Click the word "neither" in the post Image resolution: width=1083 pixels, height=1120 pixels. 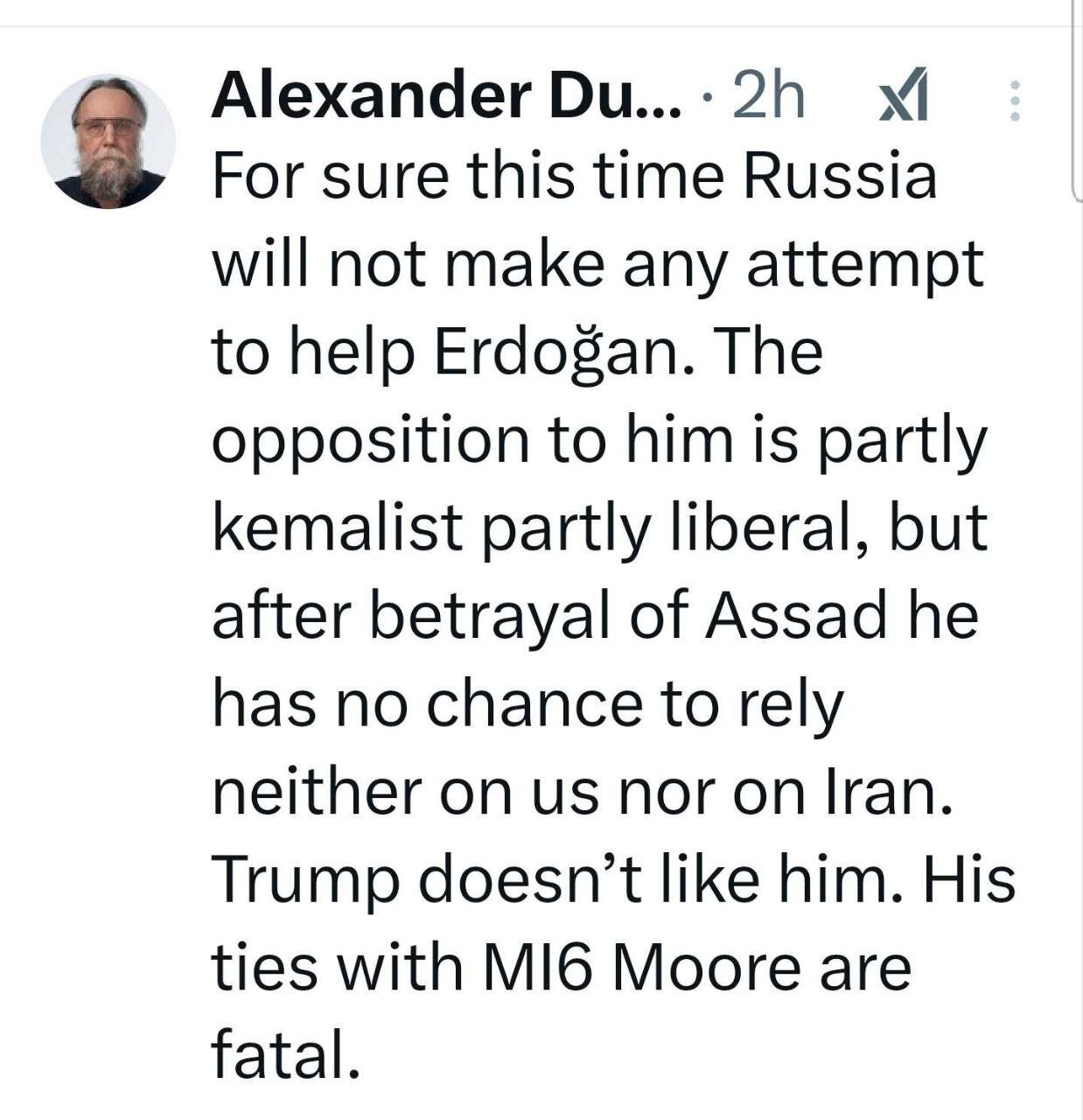tap(315, 792)
